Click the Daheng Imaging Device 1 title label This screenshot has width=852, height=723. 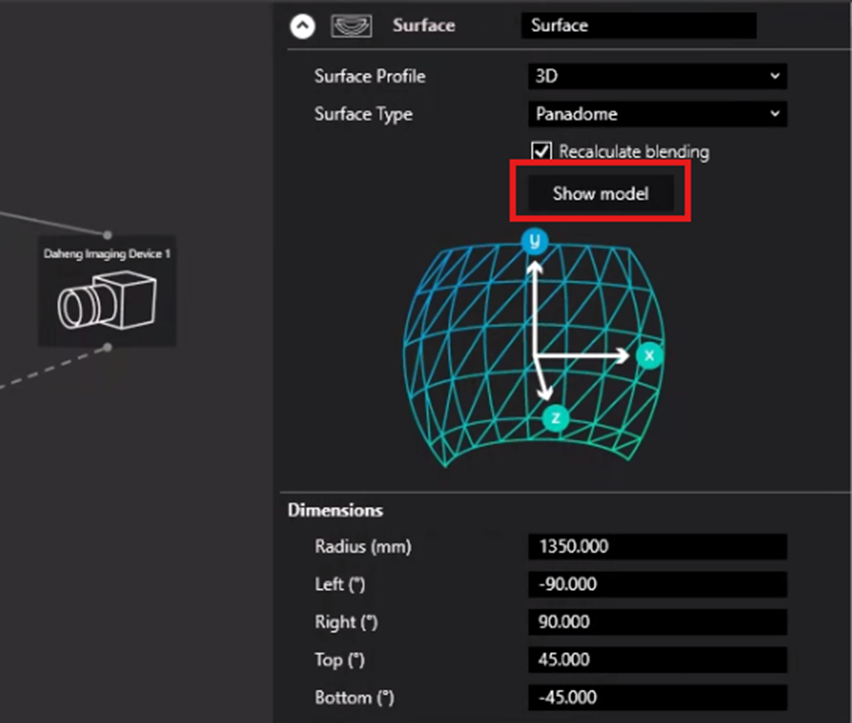click(x=107, y=254)
